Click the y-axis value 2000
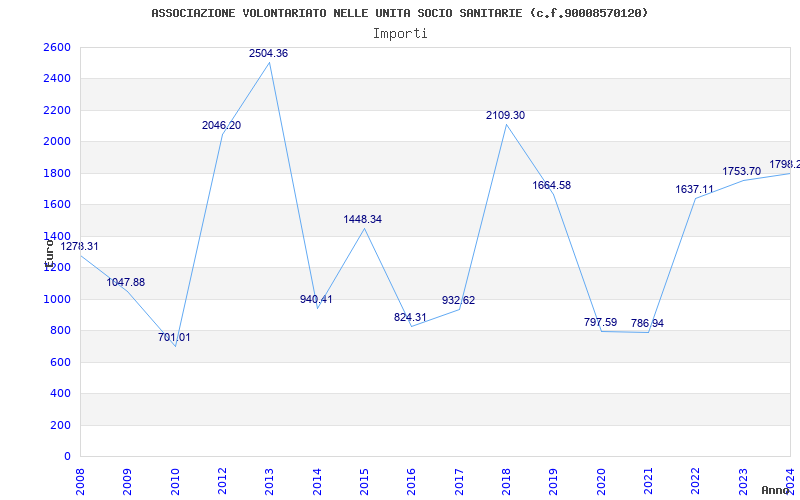 (58, 141)
